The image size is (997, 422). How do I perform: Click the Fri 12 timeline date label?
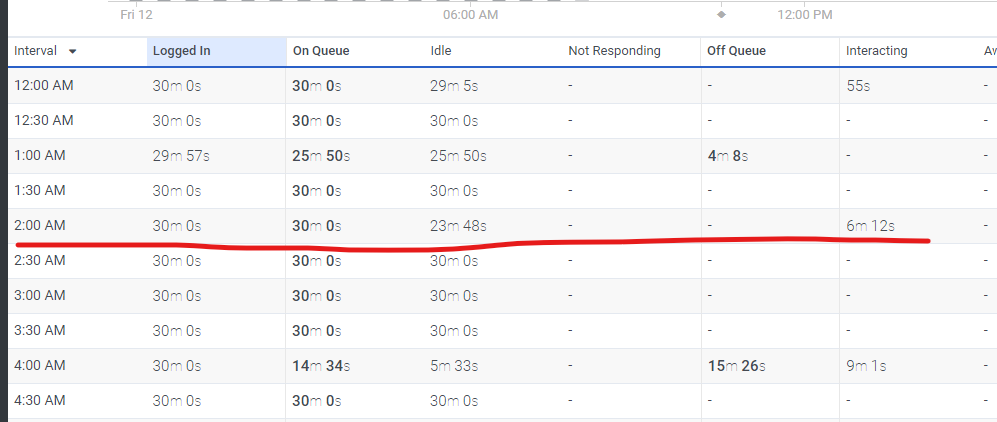(x=137, y=15)
